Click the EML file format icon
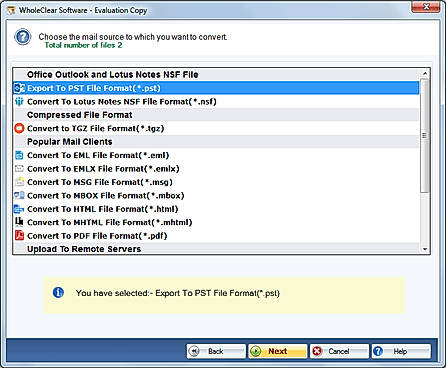 [x=19, y=155]
